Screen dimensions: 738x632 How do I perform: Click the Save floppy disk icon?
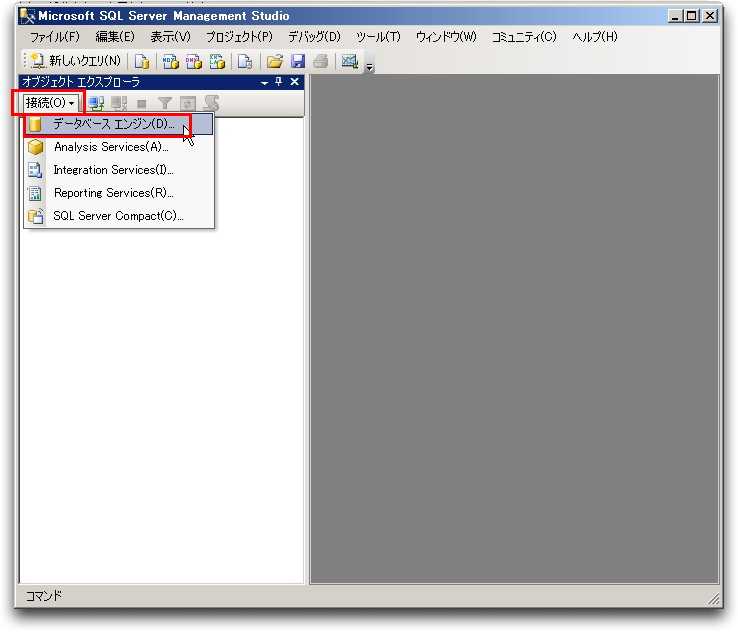pos(298,61)
